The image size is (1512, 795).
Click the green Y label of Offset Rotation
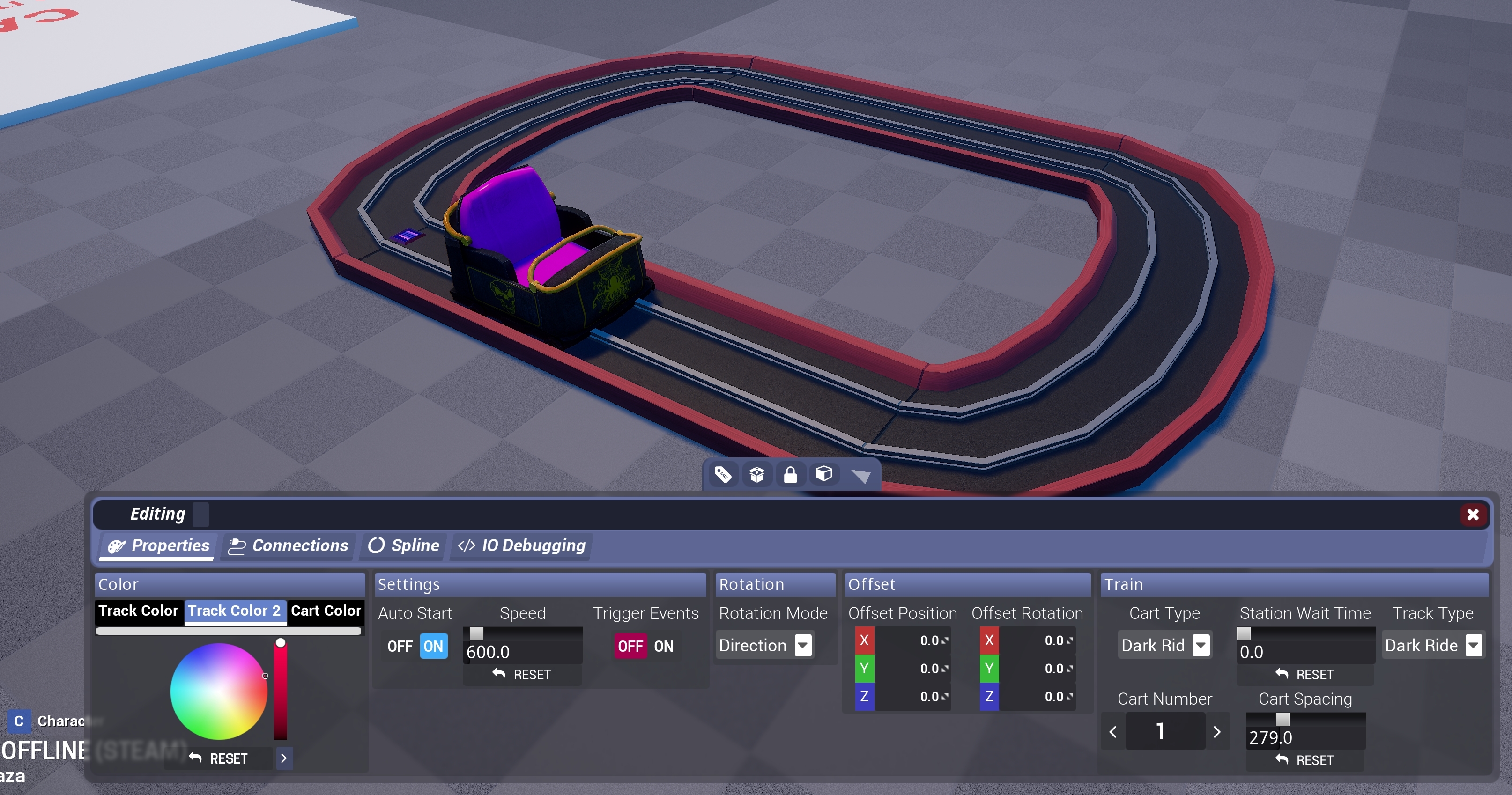[990, 668]
